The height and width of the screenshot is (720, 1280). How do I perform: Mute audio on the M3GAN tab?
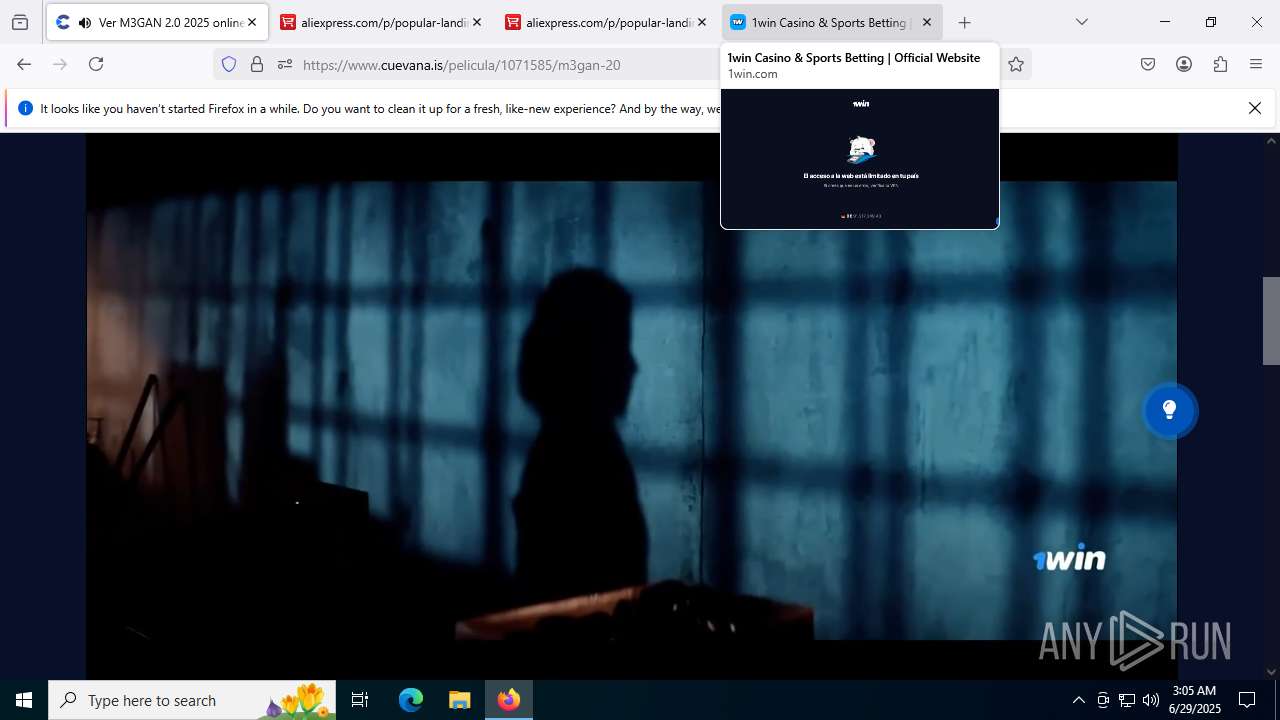(84, 22)
